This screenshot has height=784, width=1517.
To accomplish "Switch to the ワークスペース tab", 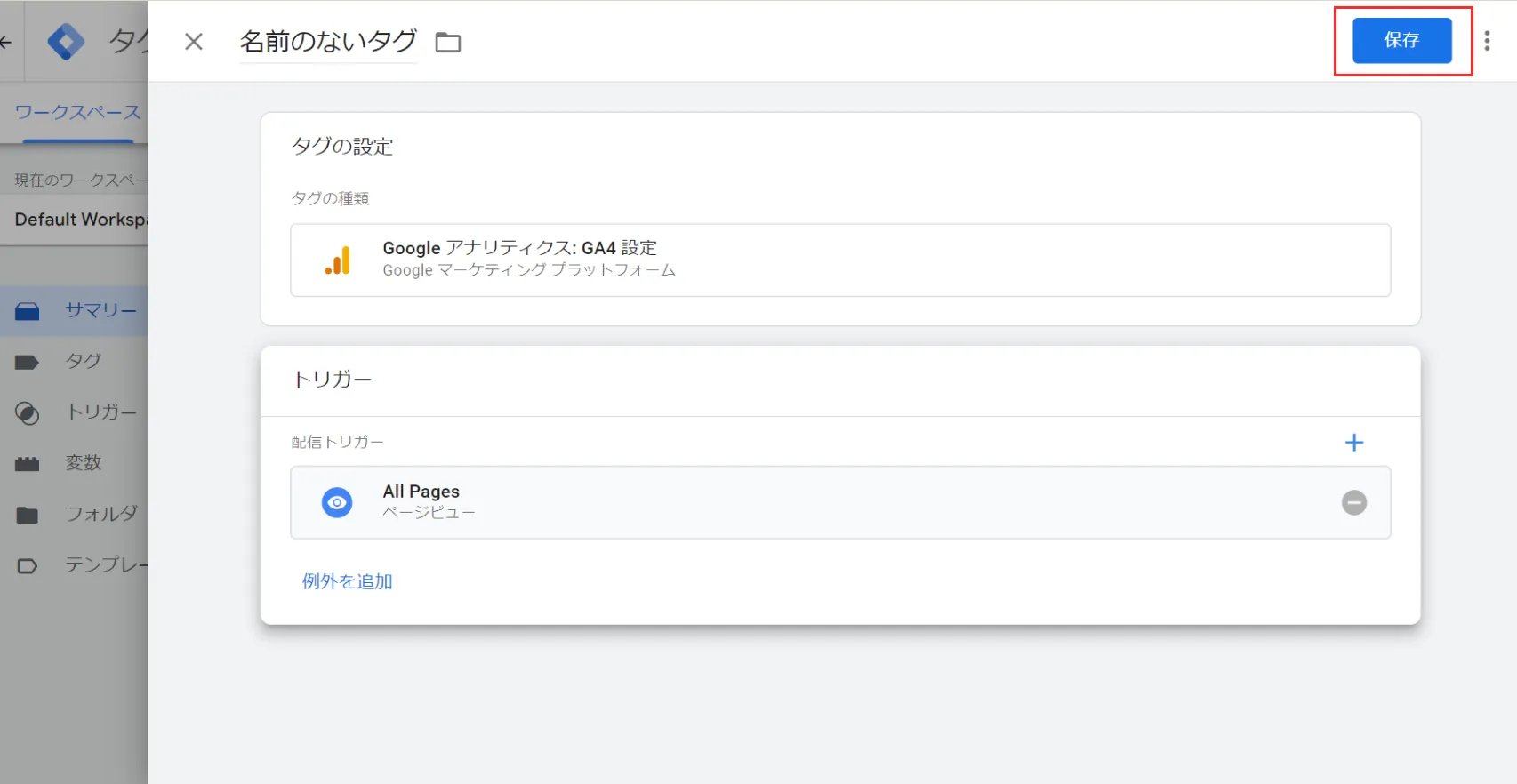I will (x=77, y=113).
